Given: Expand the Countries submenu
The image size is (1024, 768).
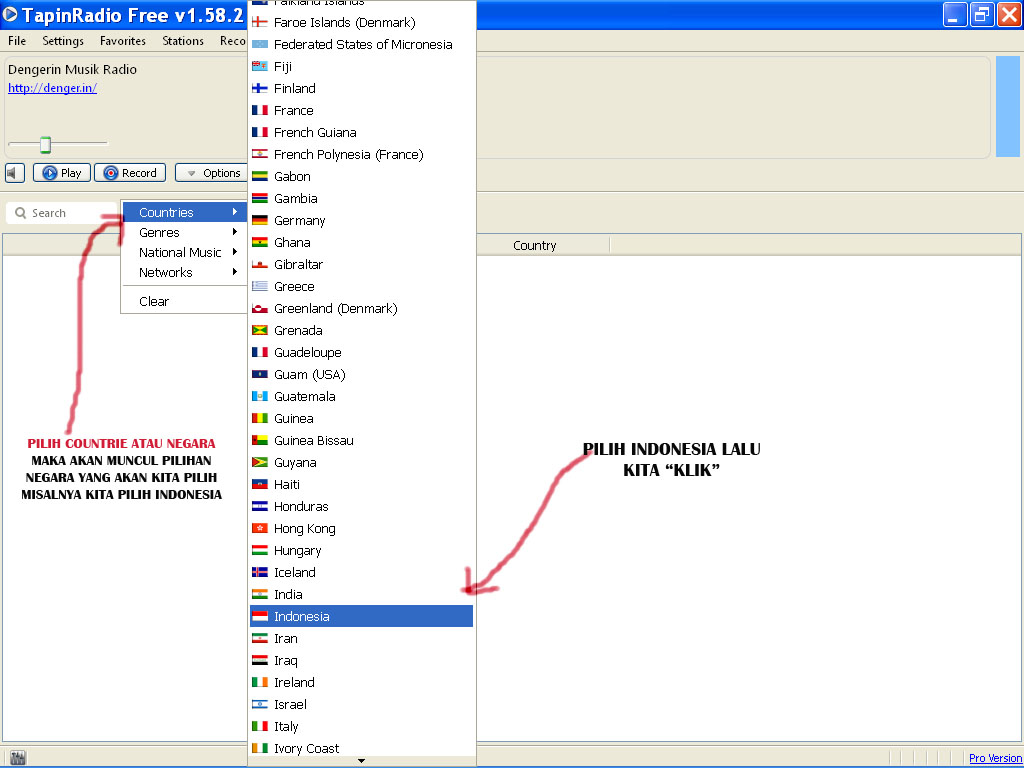Looking at the screenshot, I should pyautogui.click(x=184, y=212).
